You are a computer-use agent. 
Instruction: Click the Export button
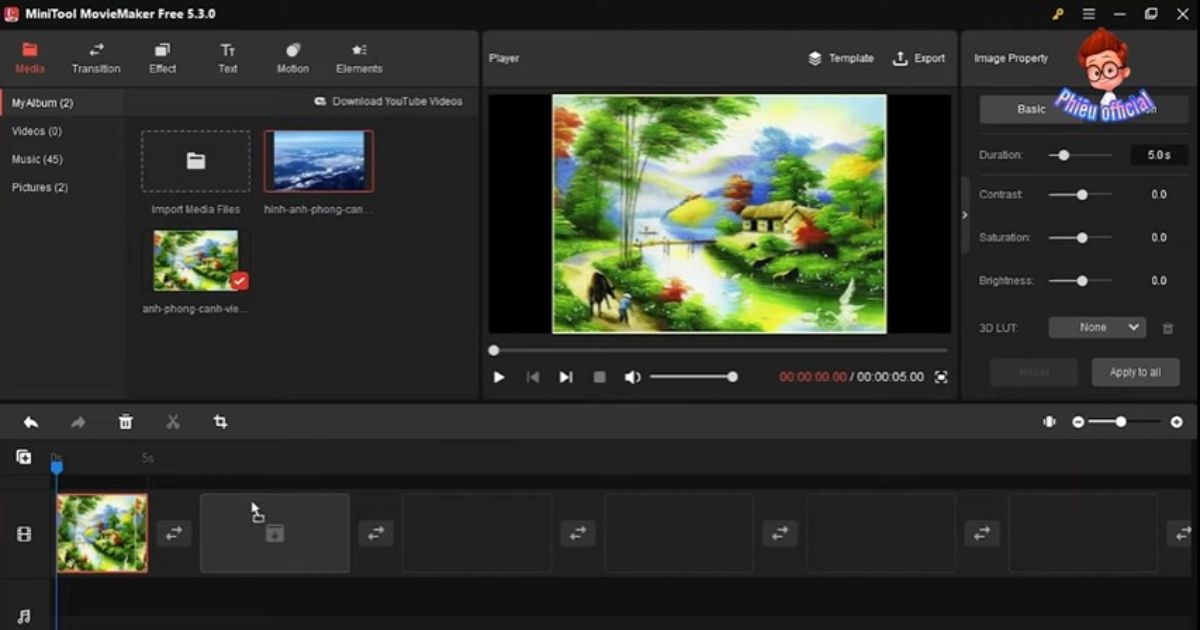(919, 58)
